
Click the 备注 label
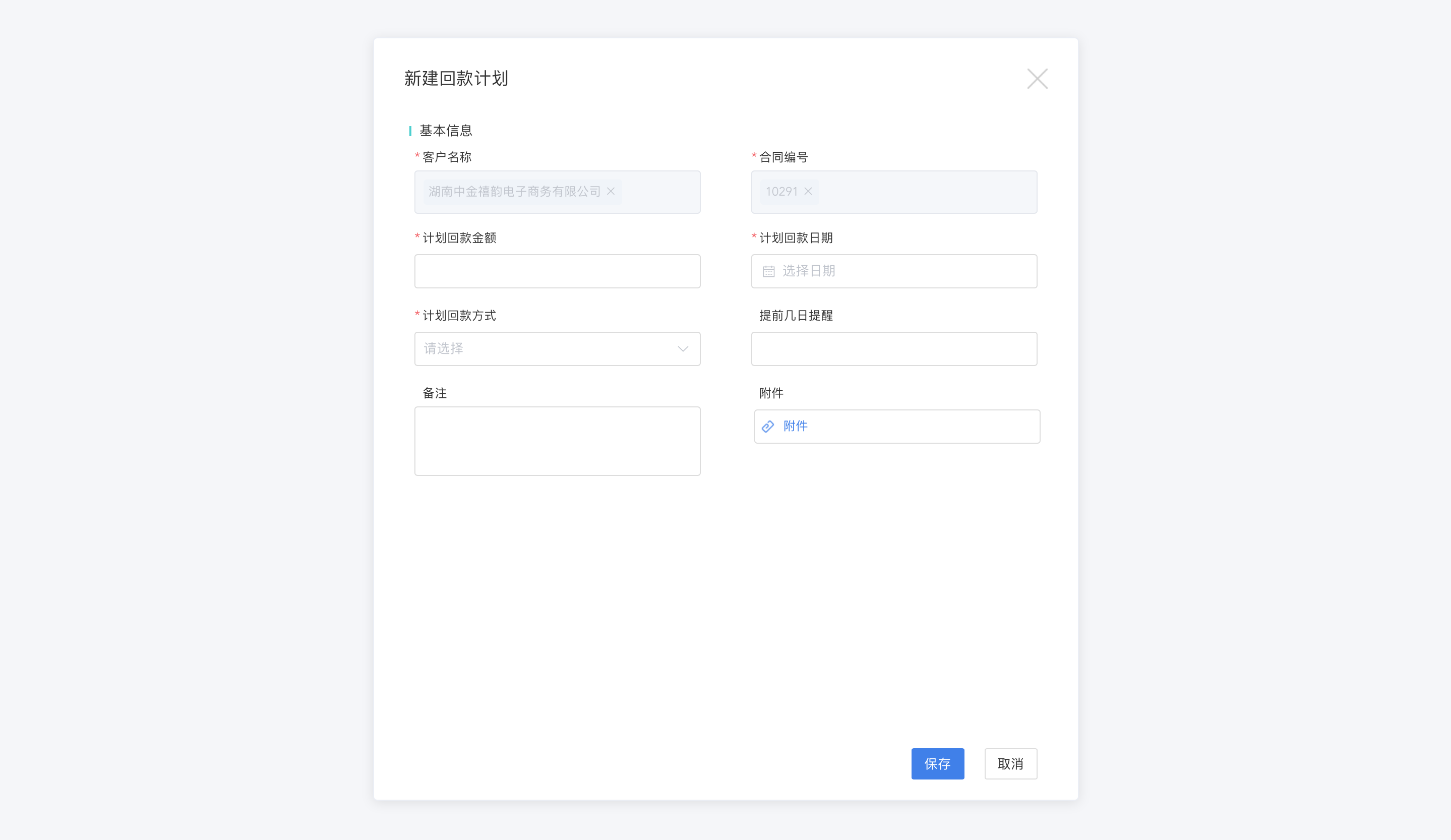435,393
